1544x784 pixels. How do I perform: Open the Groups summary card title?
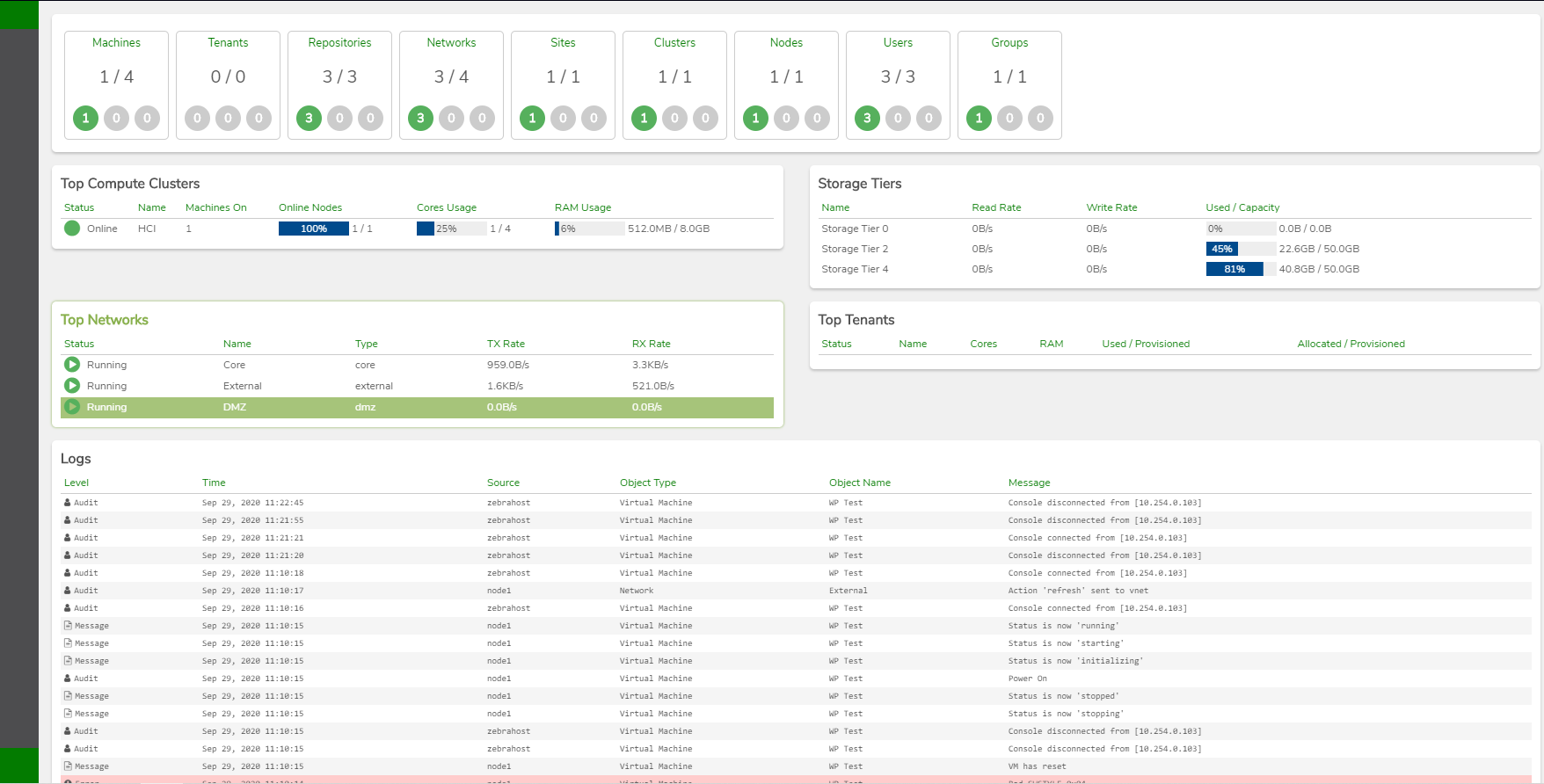pos(1009,42)
